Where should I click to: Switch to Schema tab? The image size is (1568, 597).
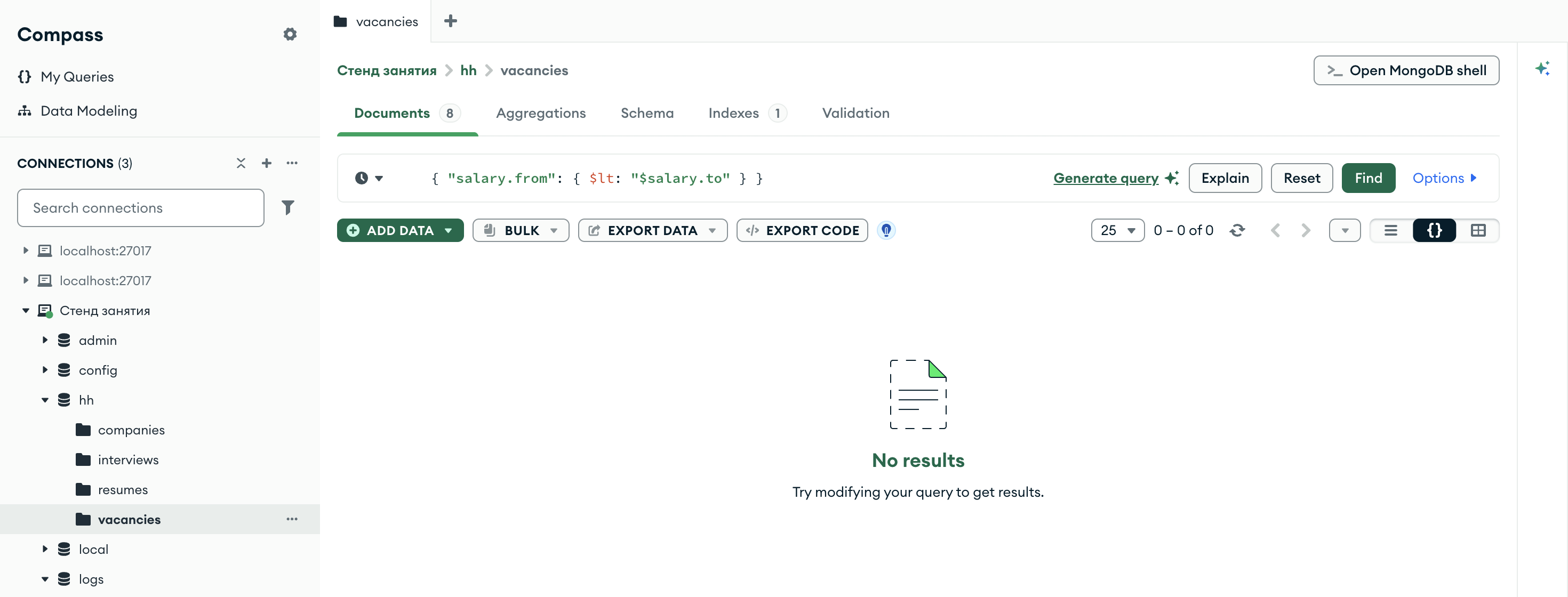tap(647, 113)
